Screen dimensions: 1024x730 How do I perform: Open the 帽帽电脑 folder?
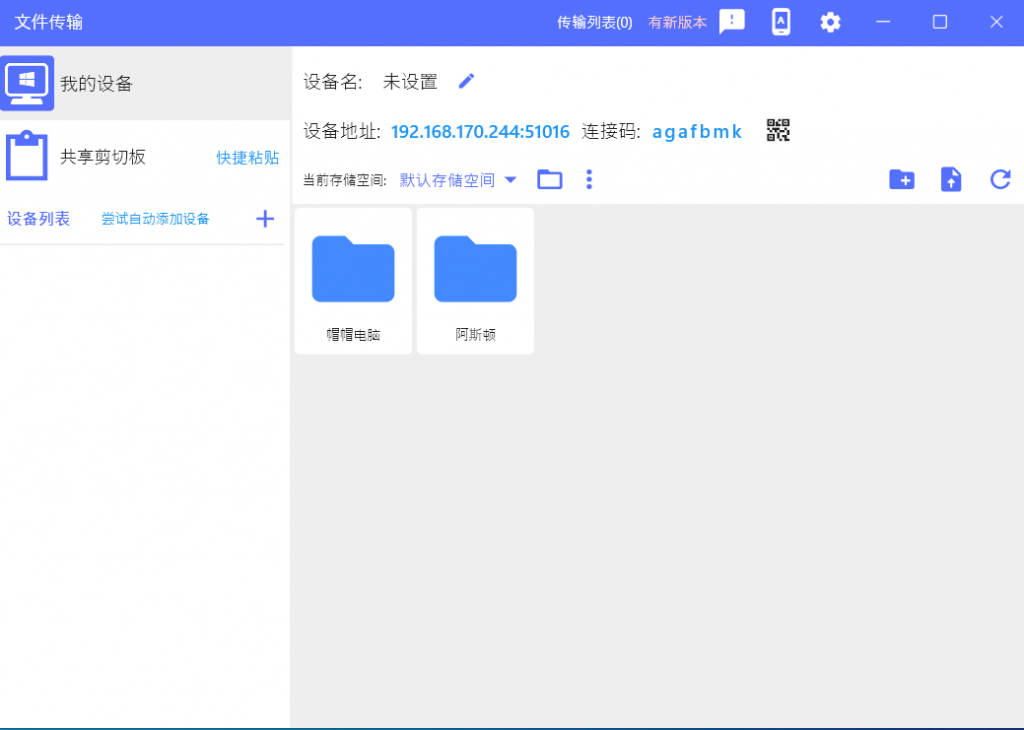(353, 270)
